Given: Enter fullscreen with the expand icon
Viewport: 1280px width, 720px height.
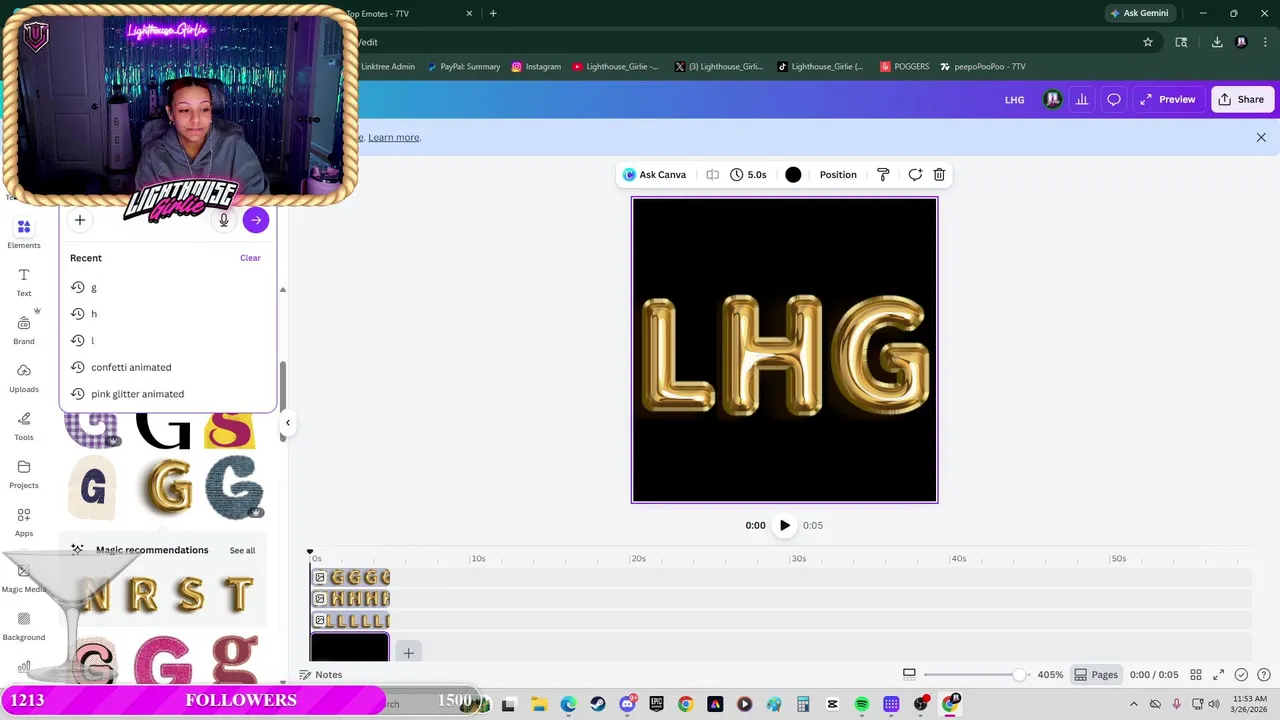Looking at the screenshot, I should [1219, 675].
